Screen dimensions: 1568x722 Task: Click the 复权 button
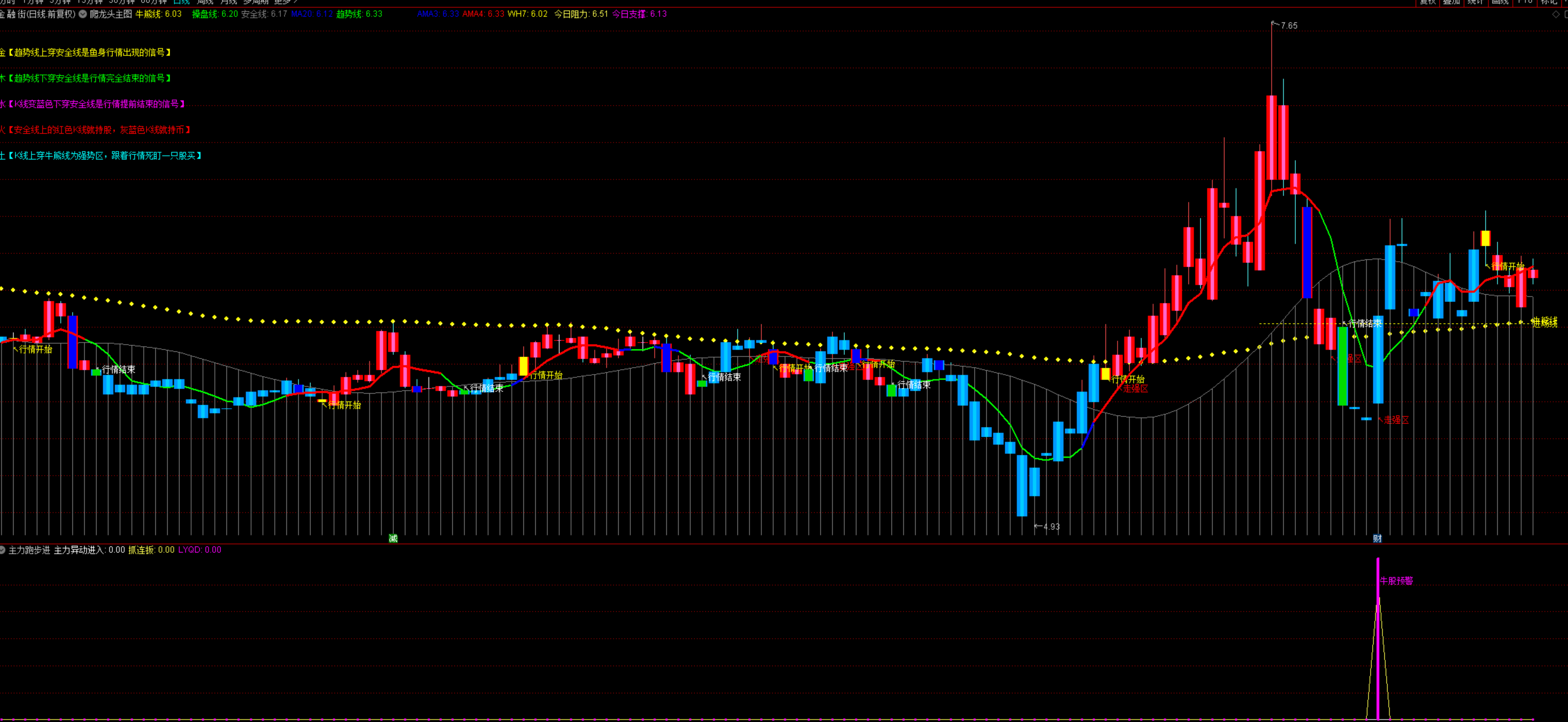coord(1428,2)
